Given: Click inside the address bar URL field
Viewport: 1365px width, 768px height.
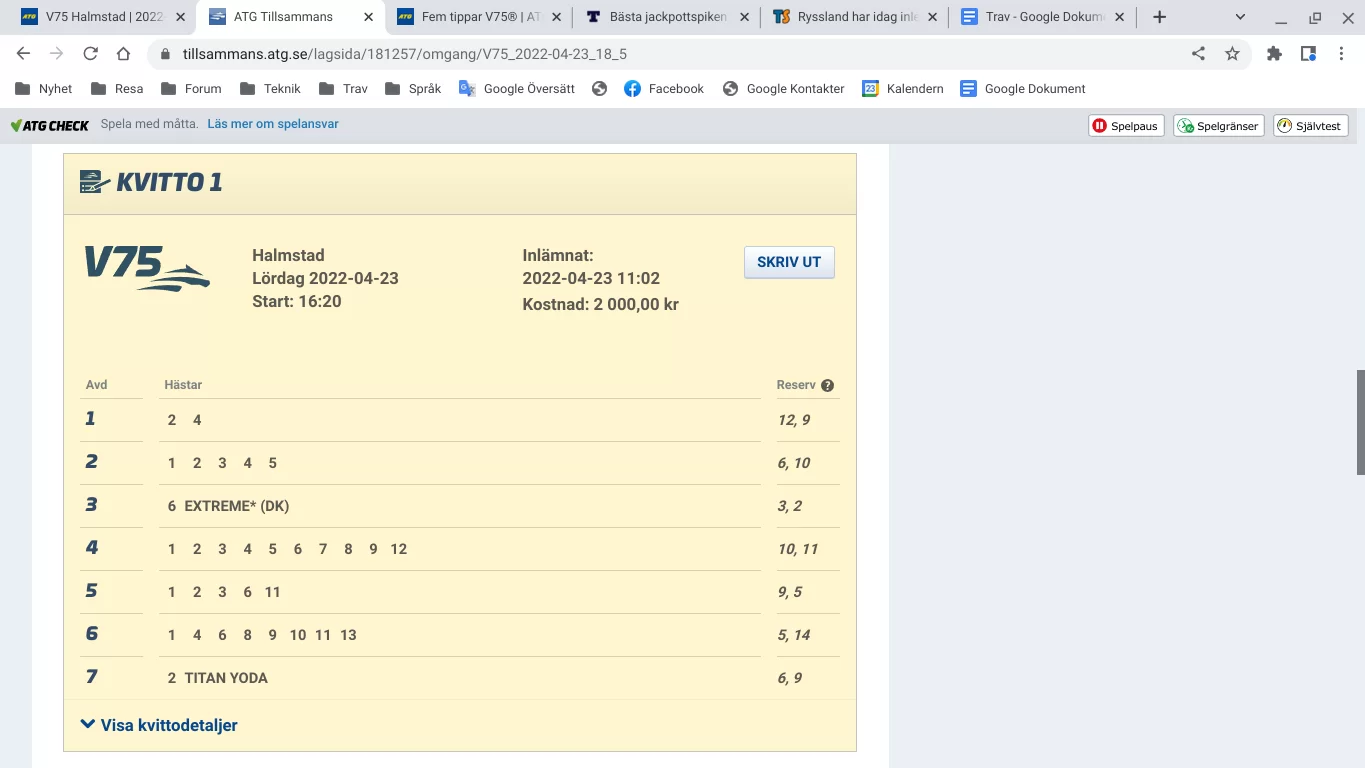Looking at the screenshot, I should tap(400, 54).
